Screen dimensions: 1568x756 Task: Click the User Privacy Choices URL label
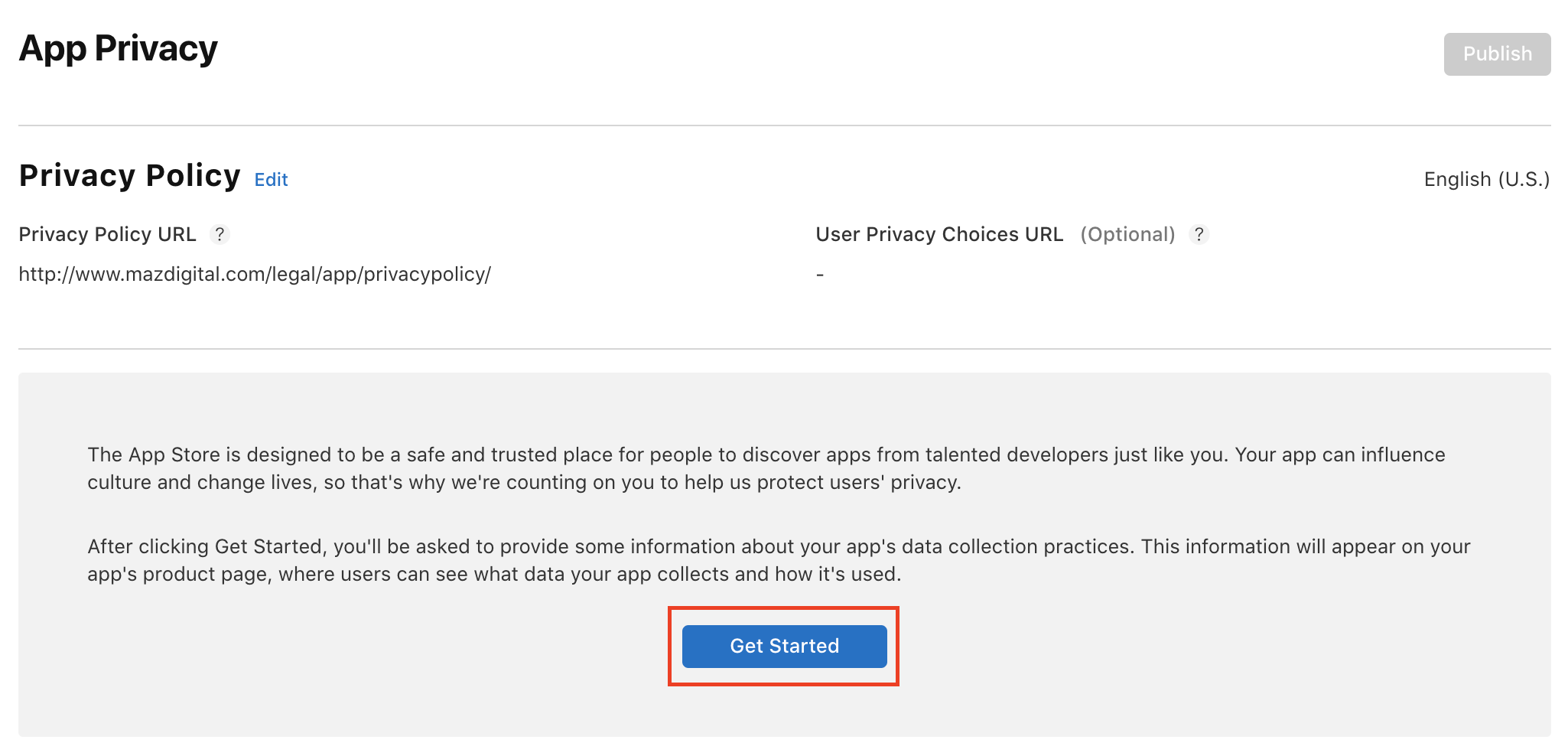(x=939, y=234)
